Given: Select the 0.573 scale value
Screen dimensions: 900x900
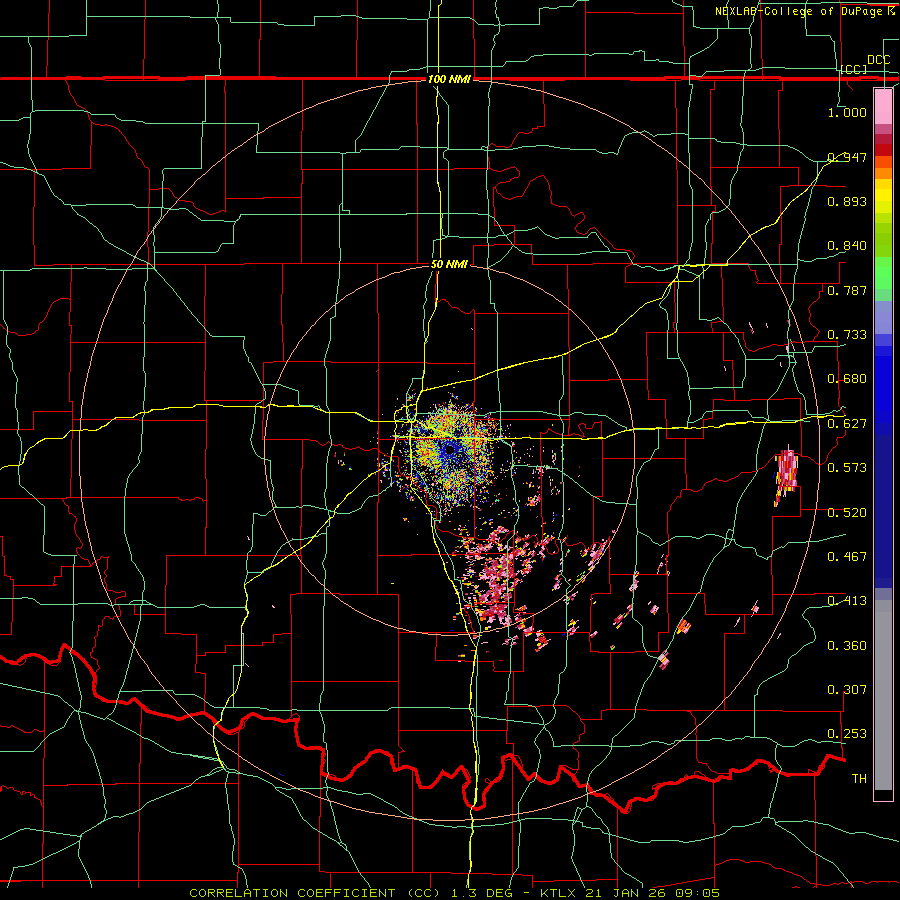Looking at the screenshot, I should pos(847,468).
